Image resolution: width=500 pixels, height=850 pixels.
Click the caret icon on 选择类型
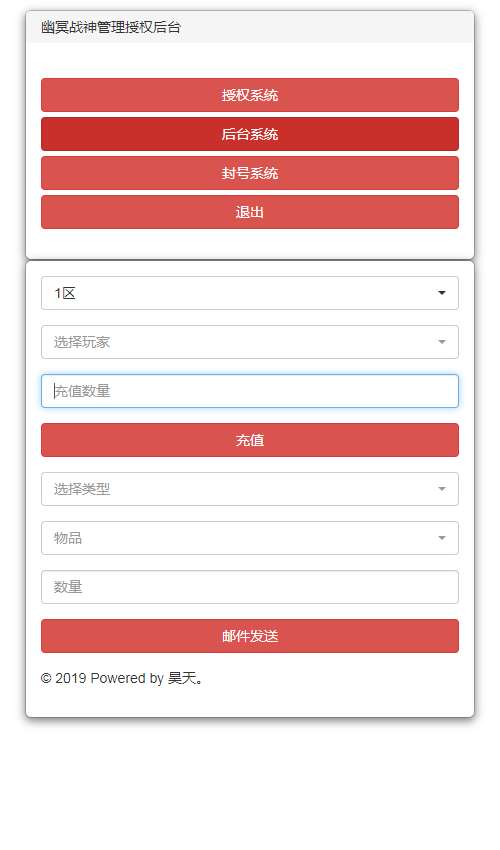[441, 489]
